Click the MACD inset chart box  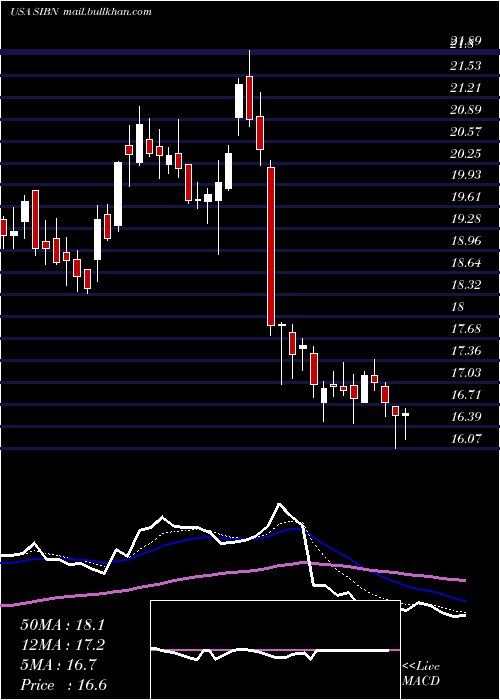pos(275,650)
